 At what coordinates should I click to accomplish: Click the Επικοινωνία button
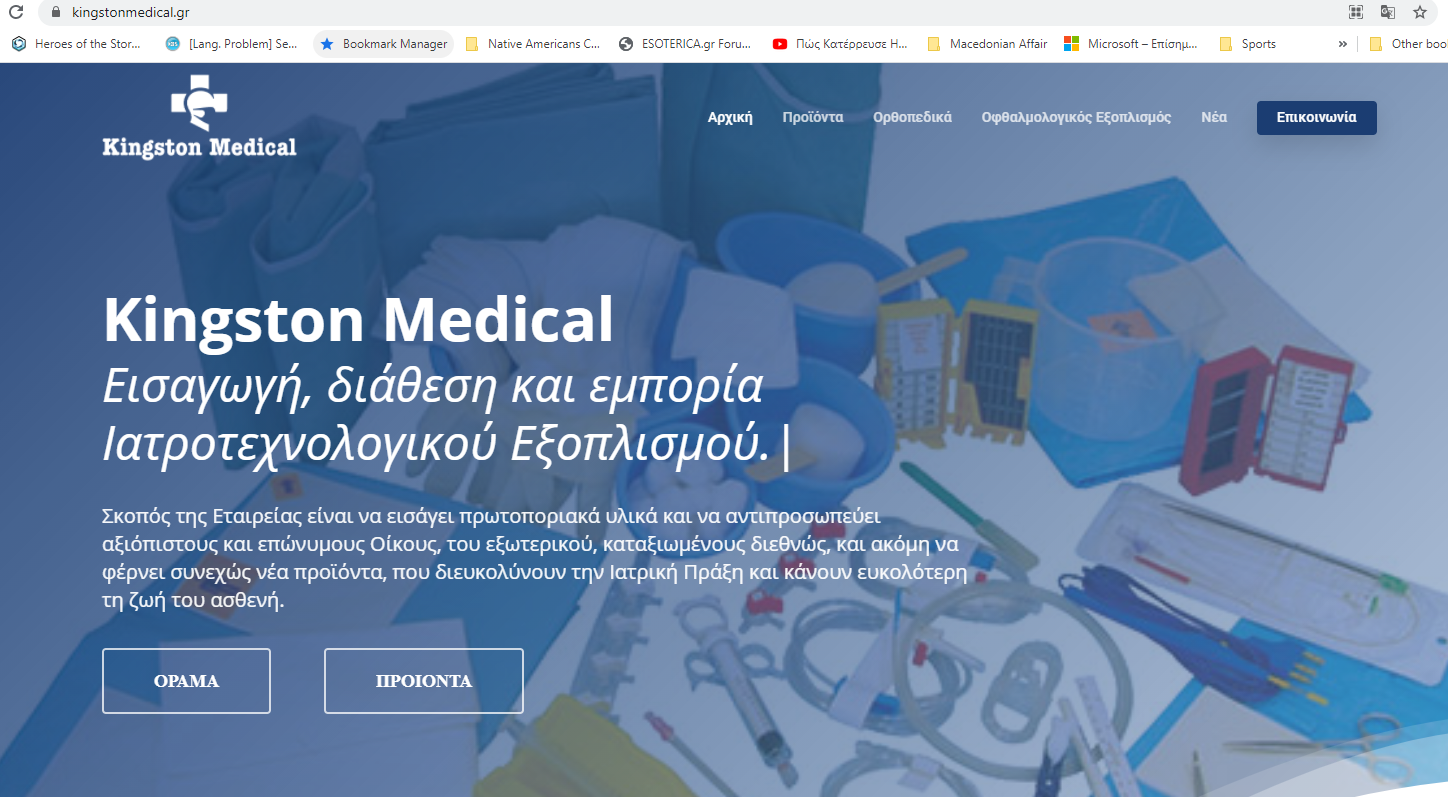tap(1316, 117)
